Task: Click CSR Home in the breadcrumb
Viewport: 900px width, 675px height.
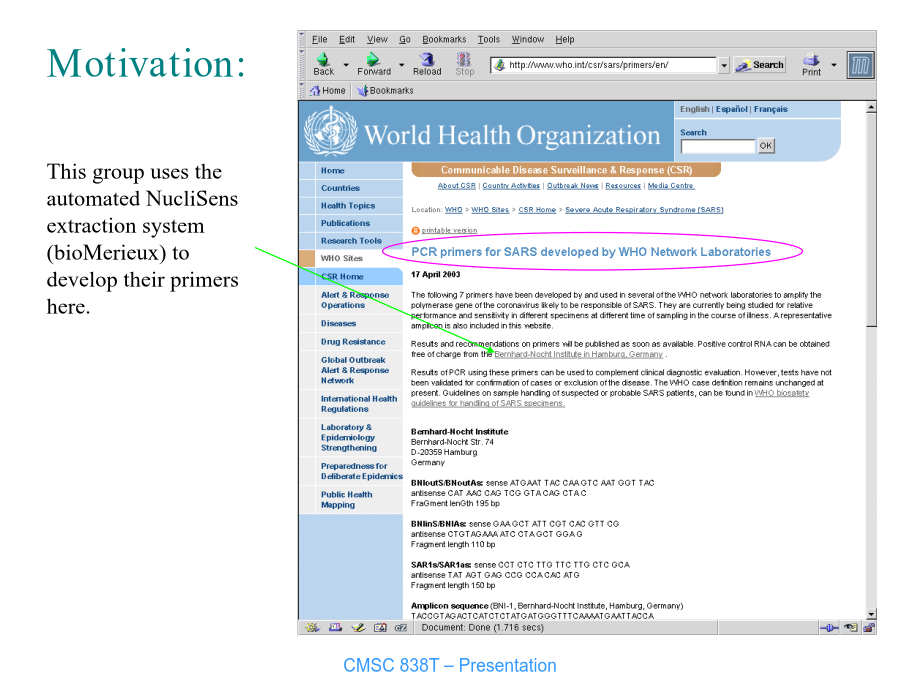Action: [x=537, y=210]
